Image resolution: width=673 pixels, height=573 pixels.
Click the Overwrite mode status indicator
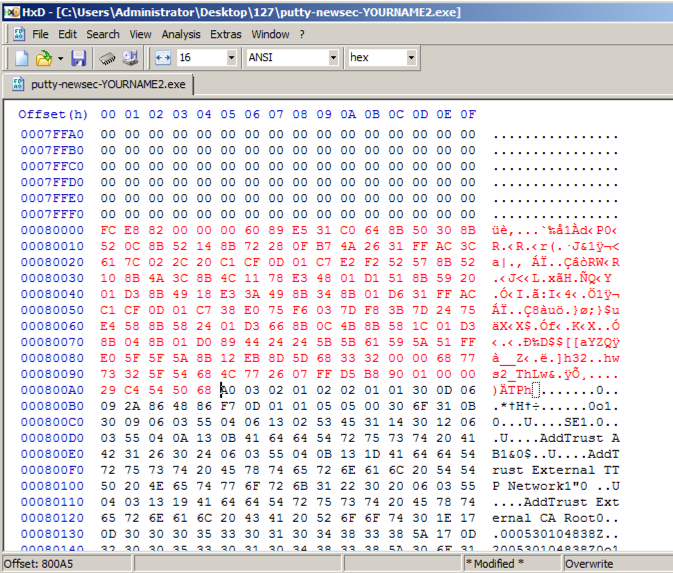pyautogui.click(x=617, y=564)
